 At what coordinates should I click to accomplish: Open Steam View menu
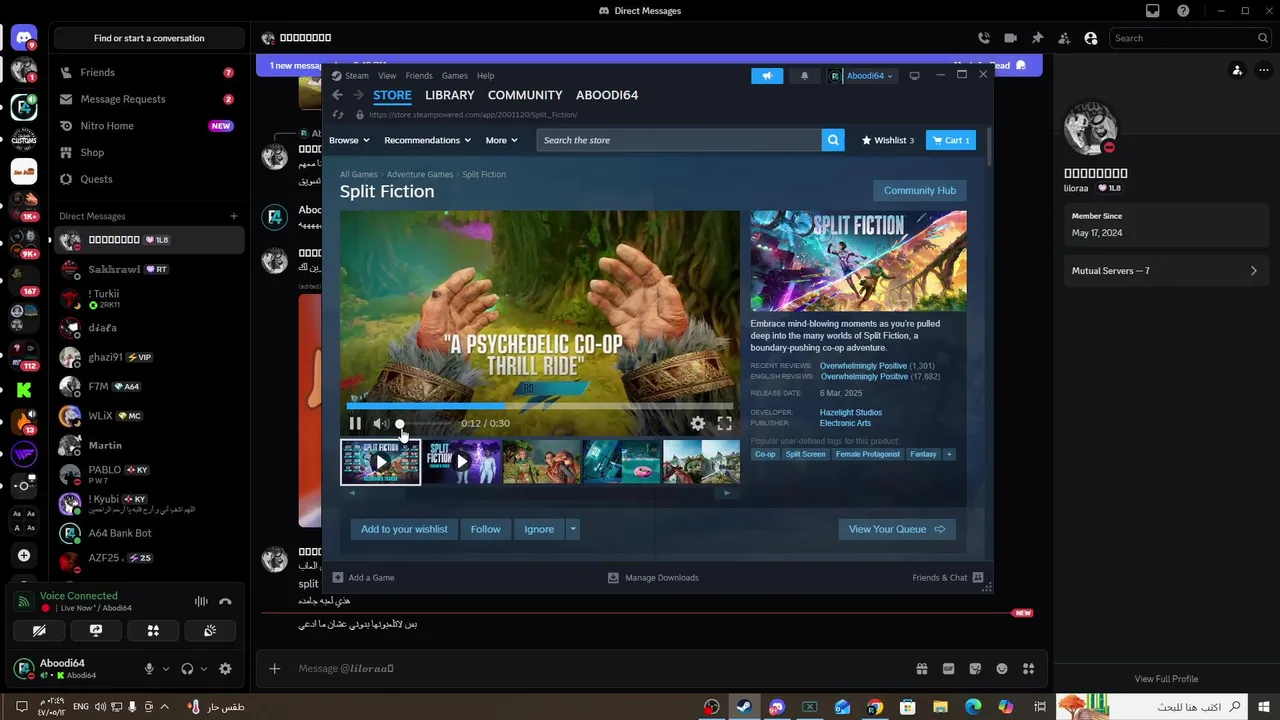pos(387,76)
